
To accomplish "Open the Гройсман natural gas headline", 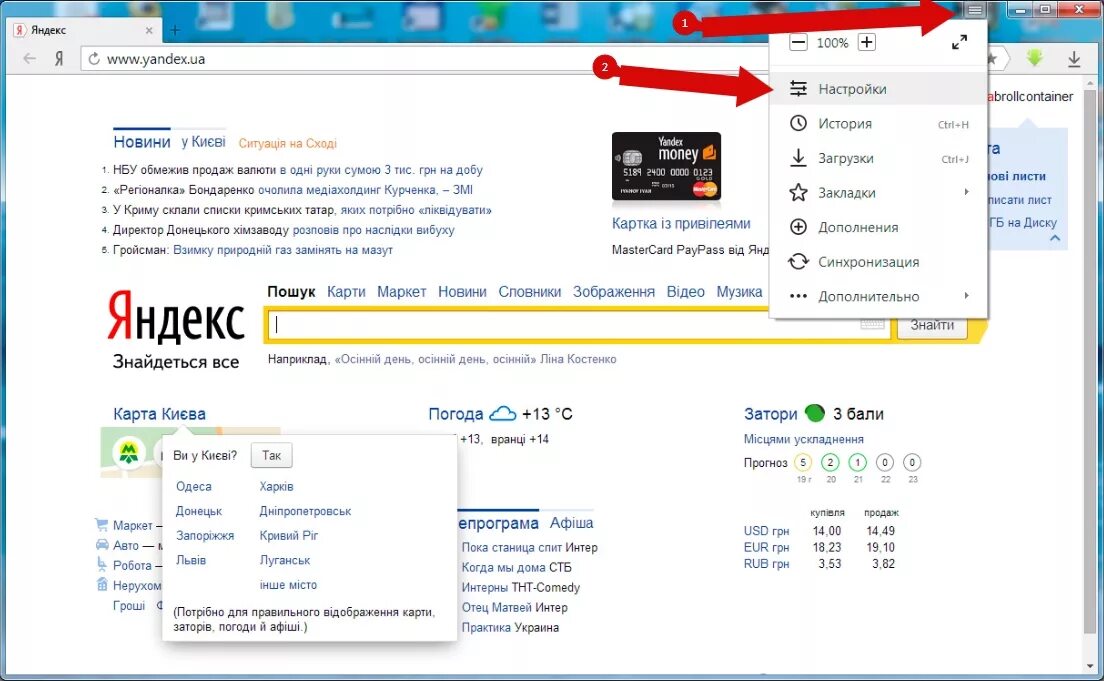I will click(253, 250).
